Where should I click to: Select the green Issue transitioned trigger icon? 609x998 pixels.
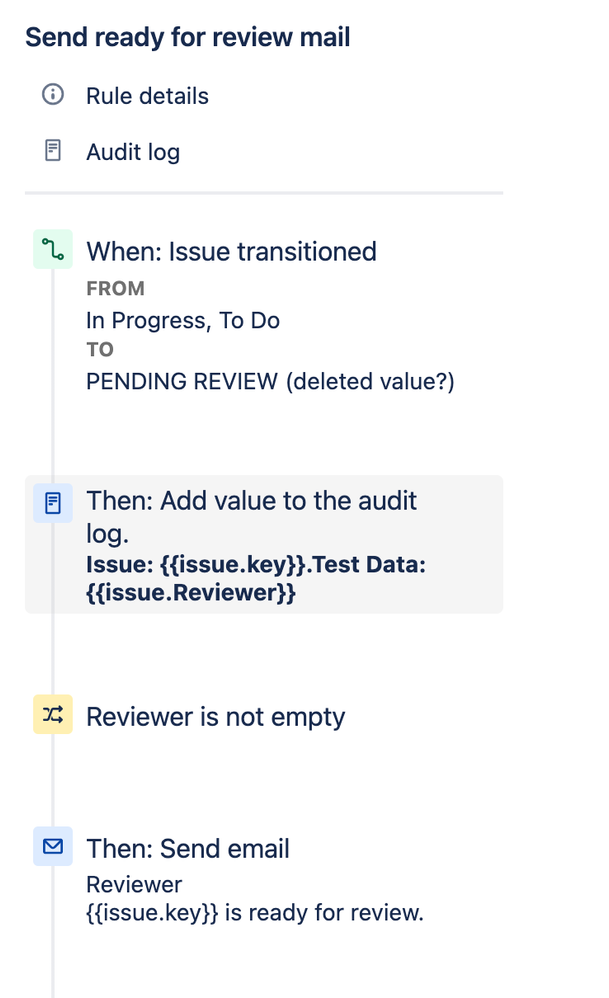point(53,249)
